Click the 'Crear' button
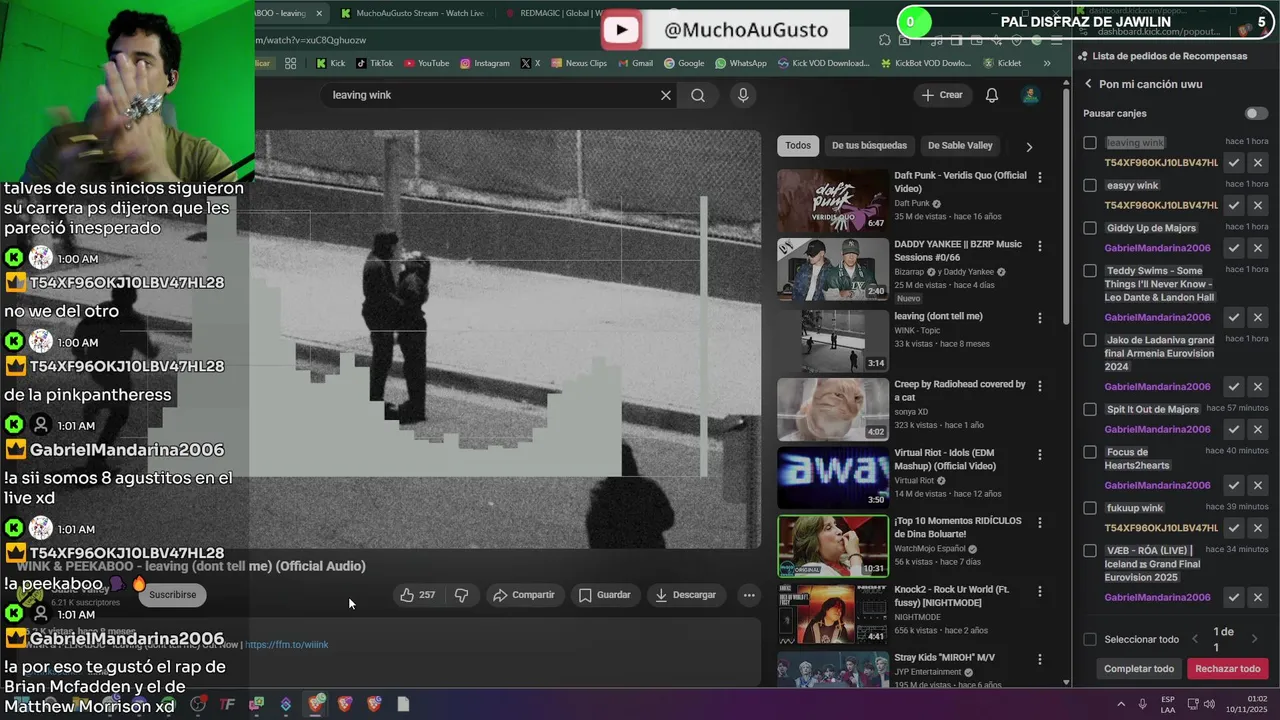1280x720 pixels. point(942,95)
